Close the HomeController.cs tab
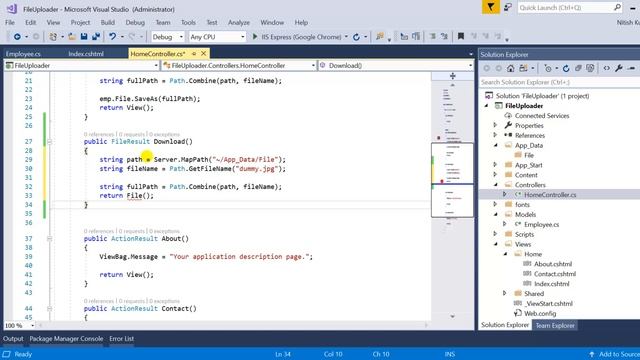 tap(203, 53)
